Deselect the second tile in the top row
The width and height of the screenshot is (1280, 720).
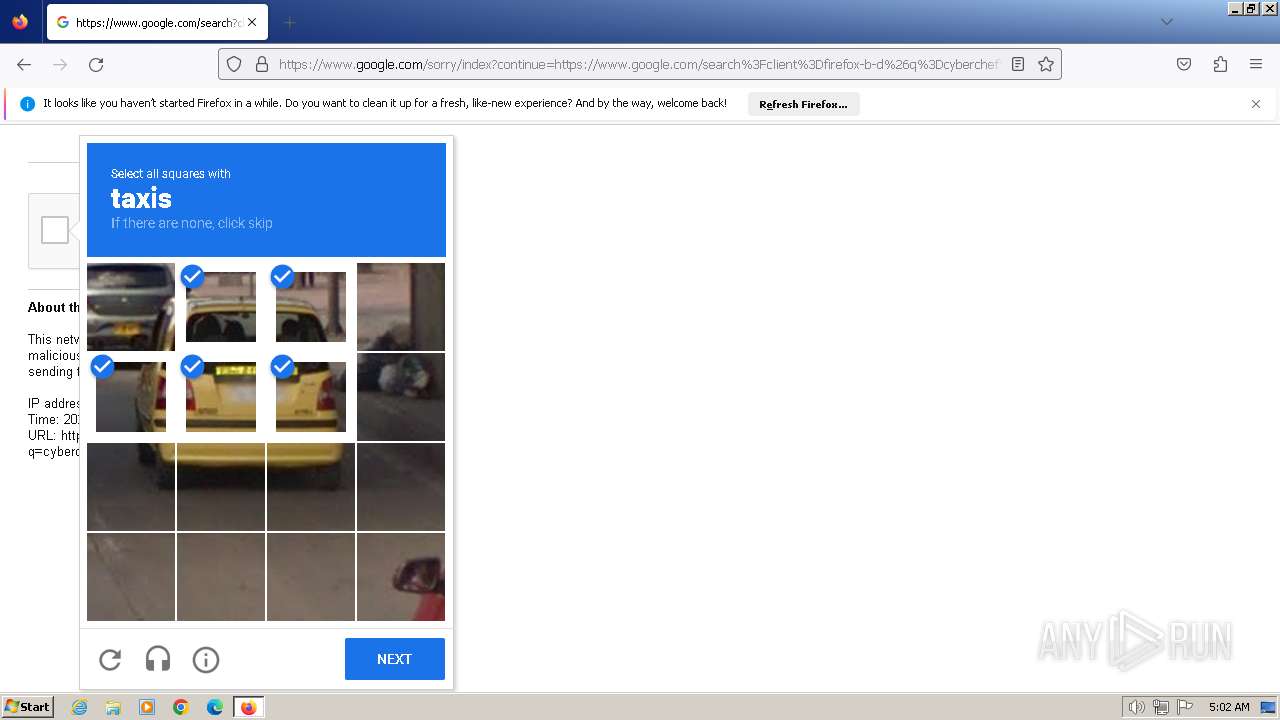click(x=221, y=307)
